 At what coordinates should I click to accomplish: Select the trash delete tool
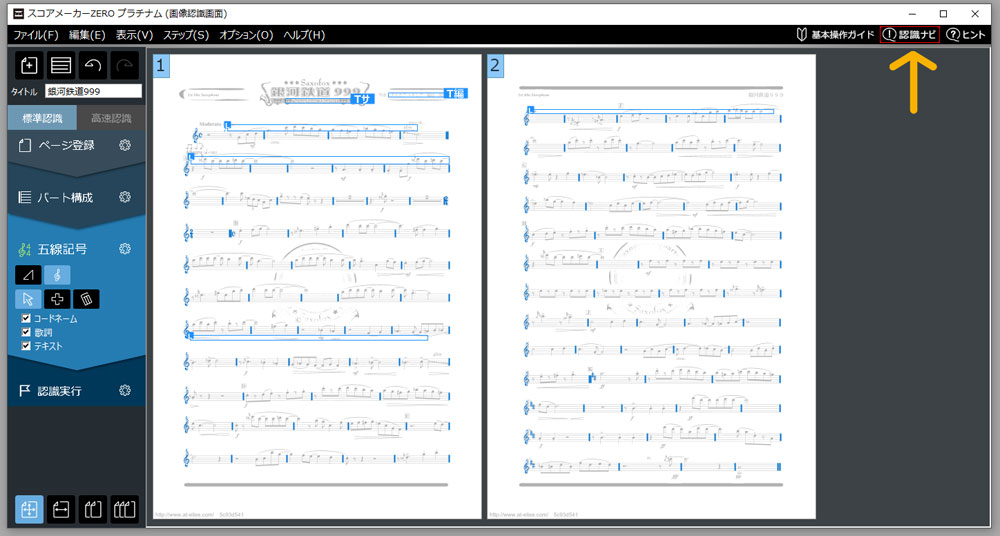tap(86, 299)
